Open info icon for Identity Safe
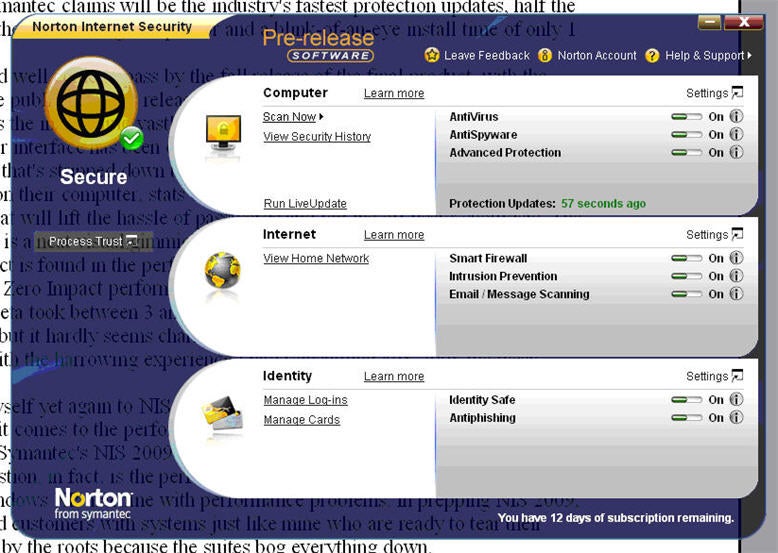This screenshot has height=553, width=778. click(736, 399)
